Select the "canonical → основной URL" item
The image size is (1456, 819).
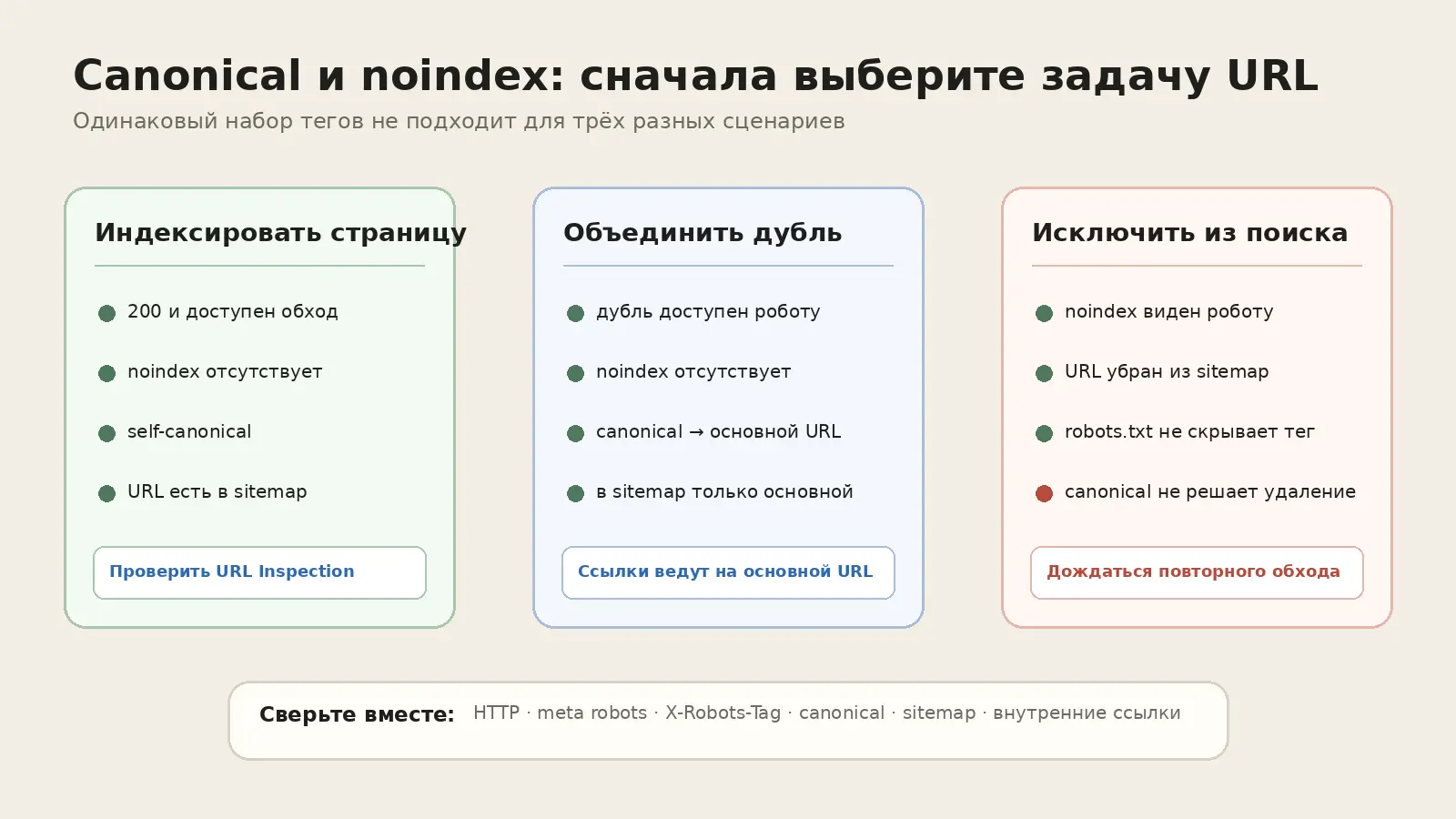pos(704,432)
